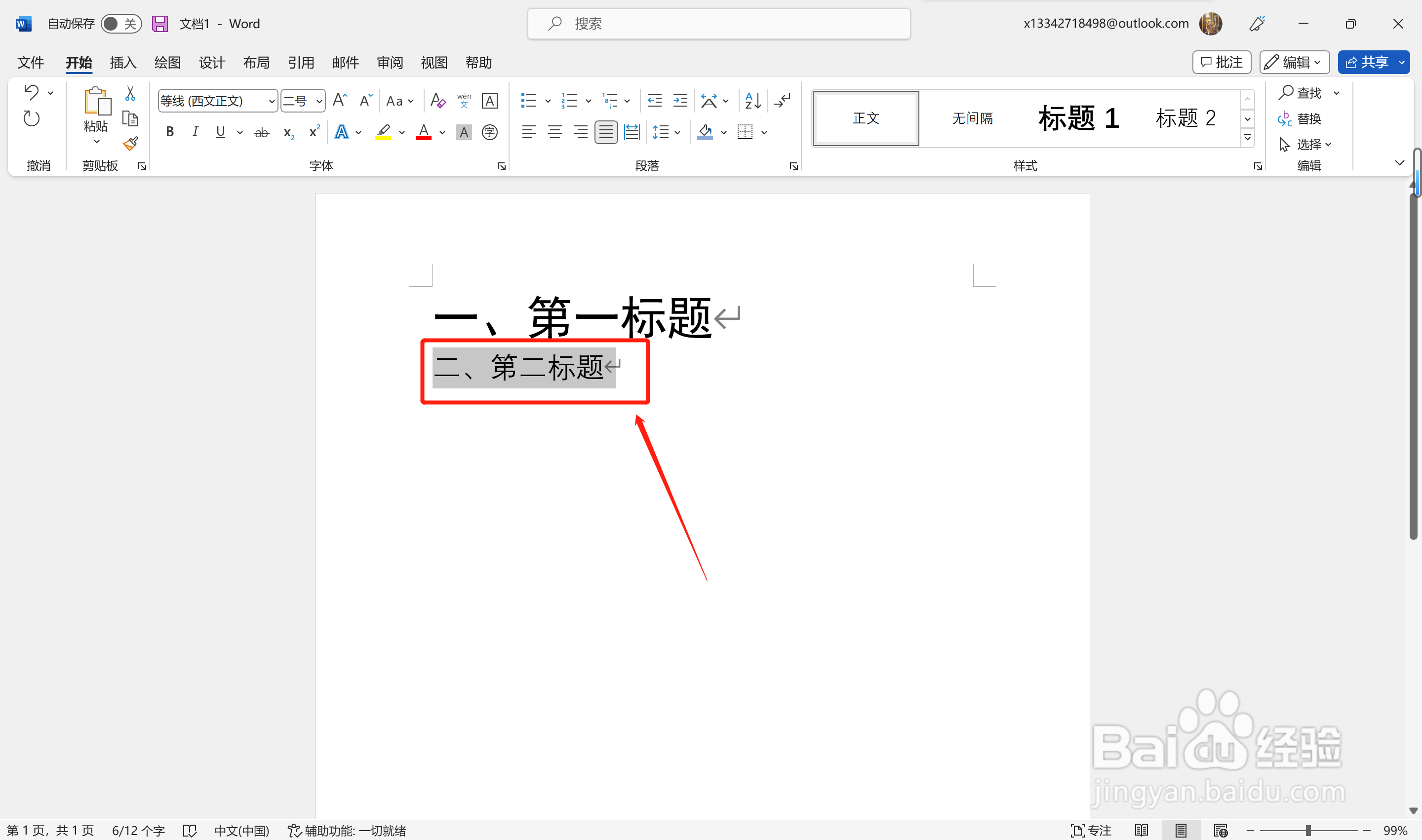Apply superscript formatting
1422x840 pixels.
pos(315,132)
